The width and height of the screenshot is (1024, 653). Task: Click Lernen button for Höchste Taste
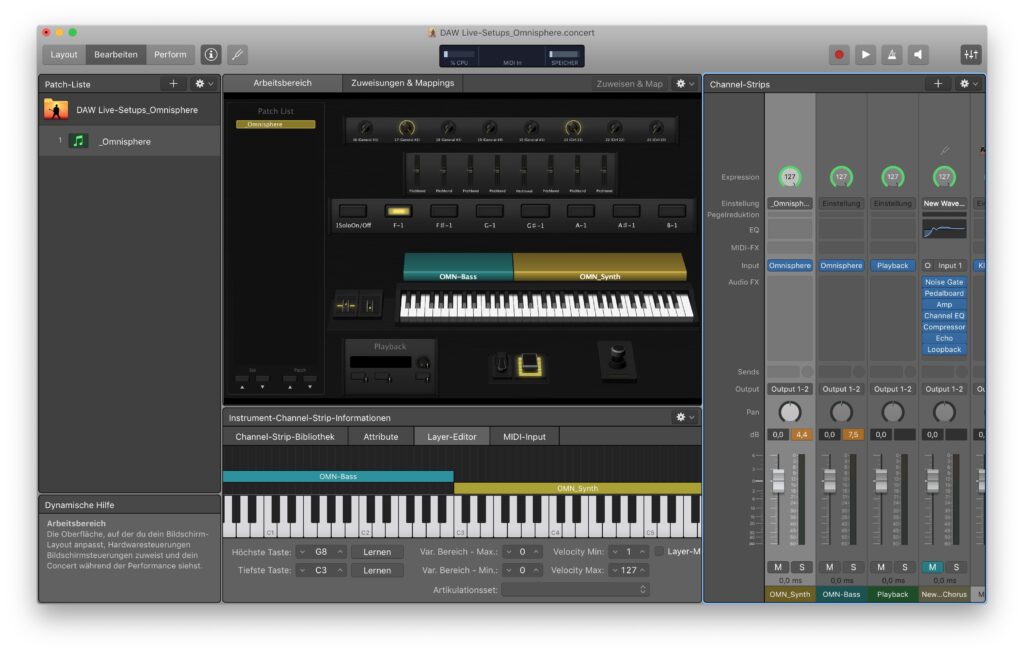point(377,552)
